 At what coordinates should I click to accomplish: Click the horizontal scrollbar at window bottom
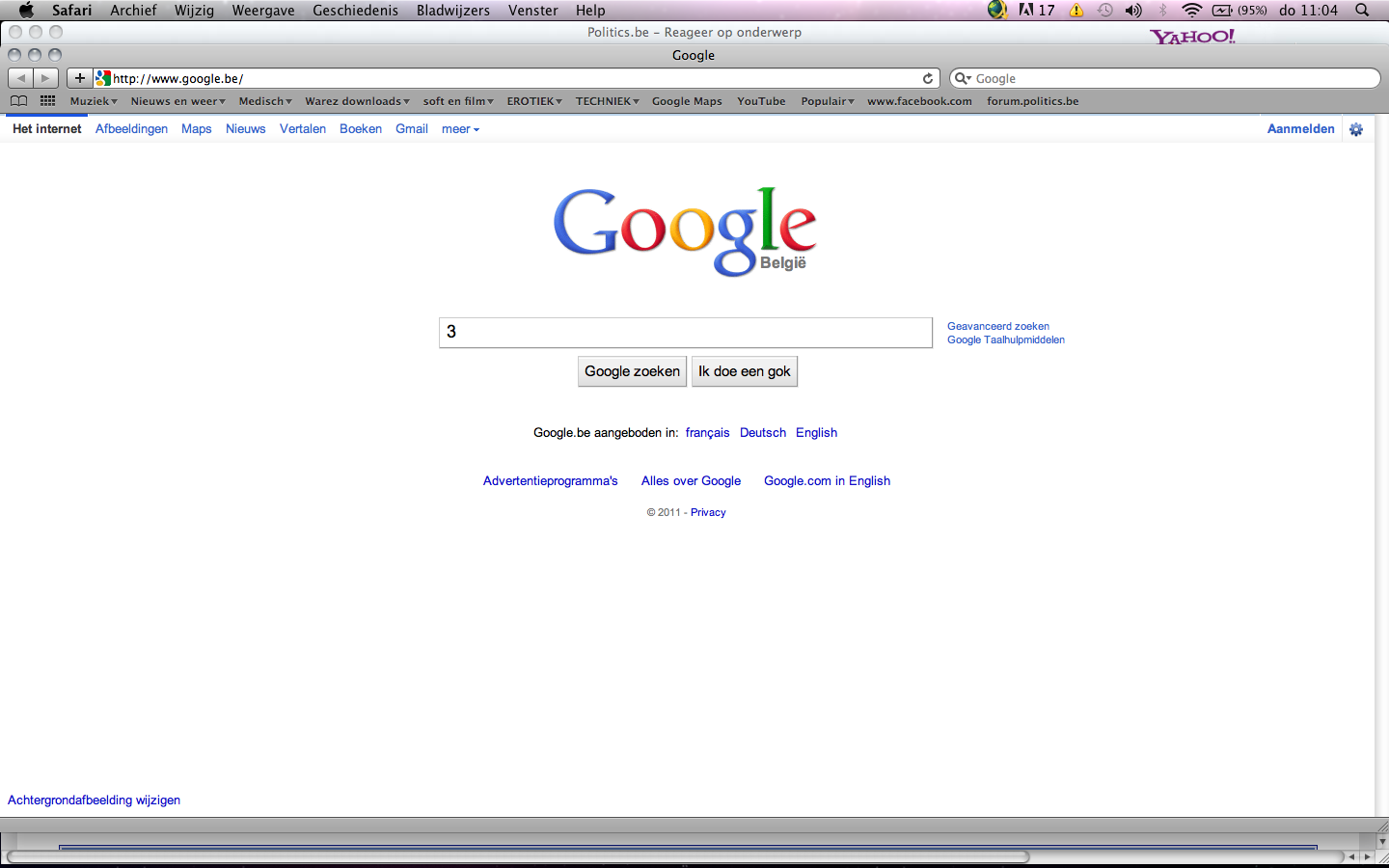[x=518, y=856]
